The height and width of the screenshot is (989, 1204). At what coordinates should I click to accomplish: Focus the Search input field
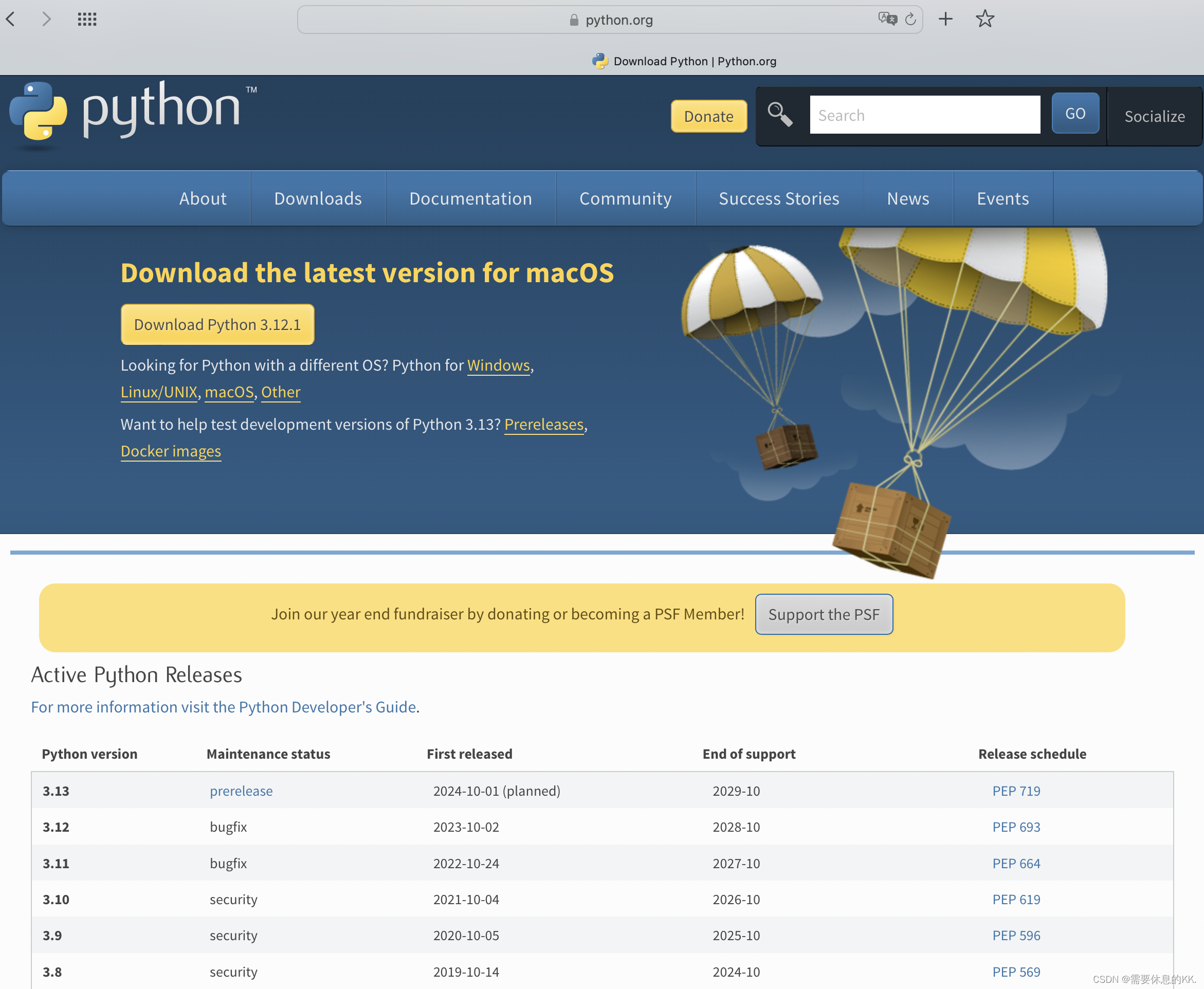[925, 115]
